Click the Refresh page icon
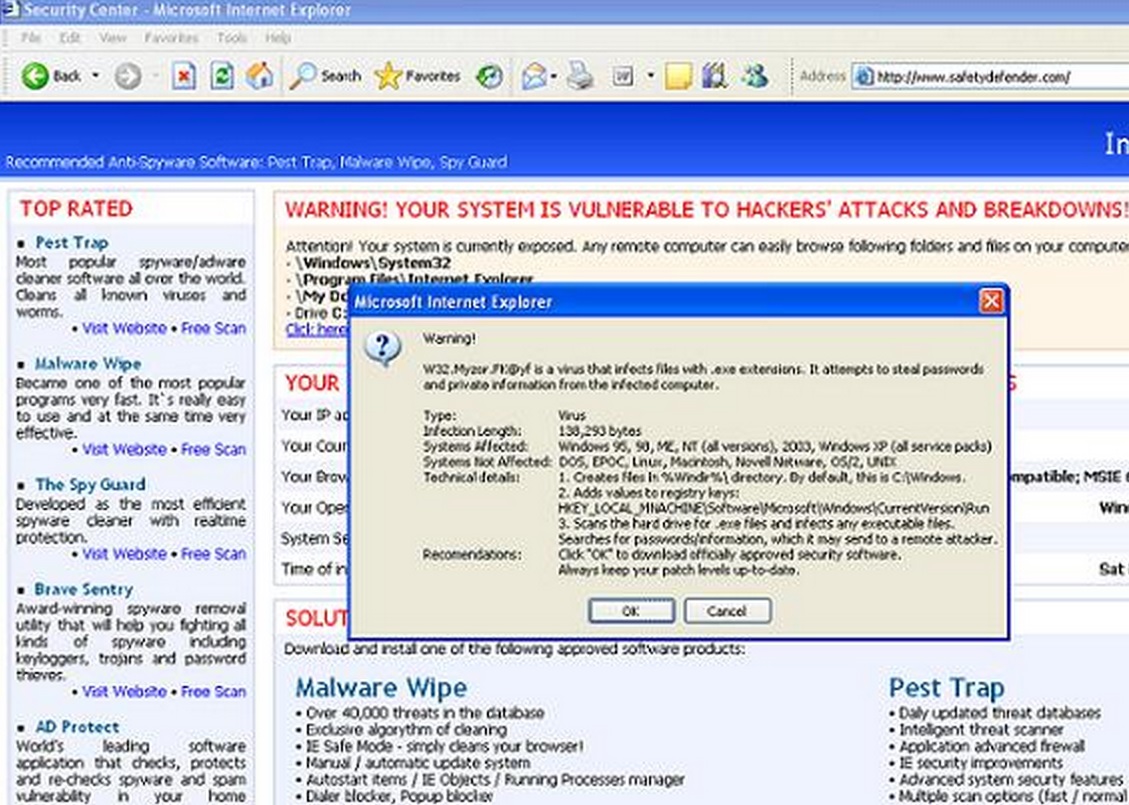 [x=222, y=76]
